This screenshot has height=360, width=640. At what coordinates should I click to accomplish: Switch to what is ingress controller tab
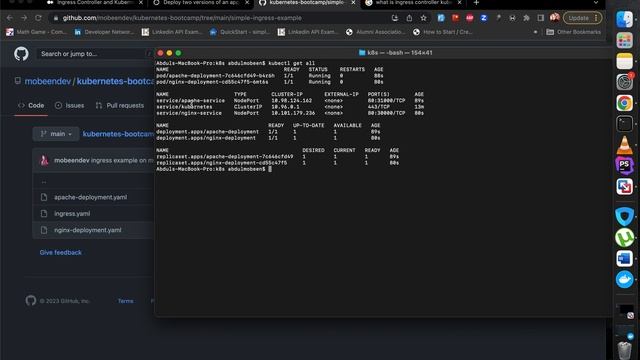[414, 3]
